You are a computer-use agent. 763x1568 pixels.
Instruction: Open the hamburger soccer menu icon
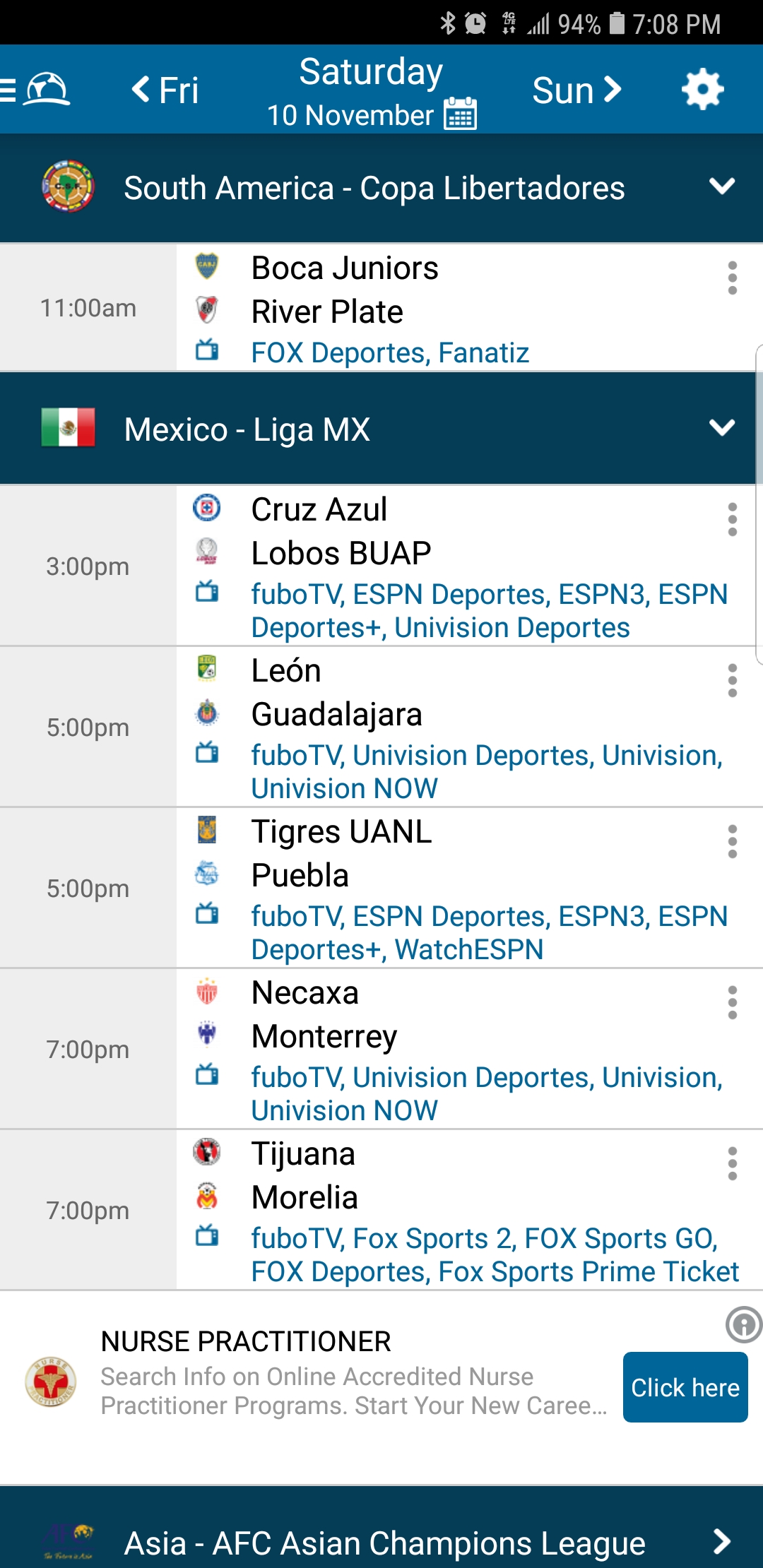tap(35, 90)
